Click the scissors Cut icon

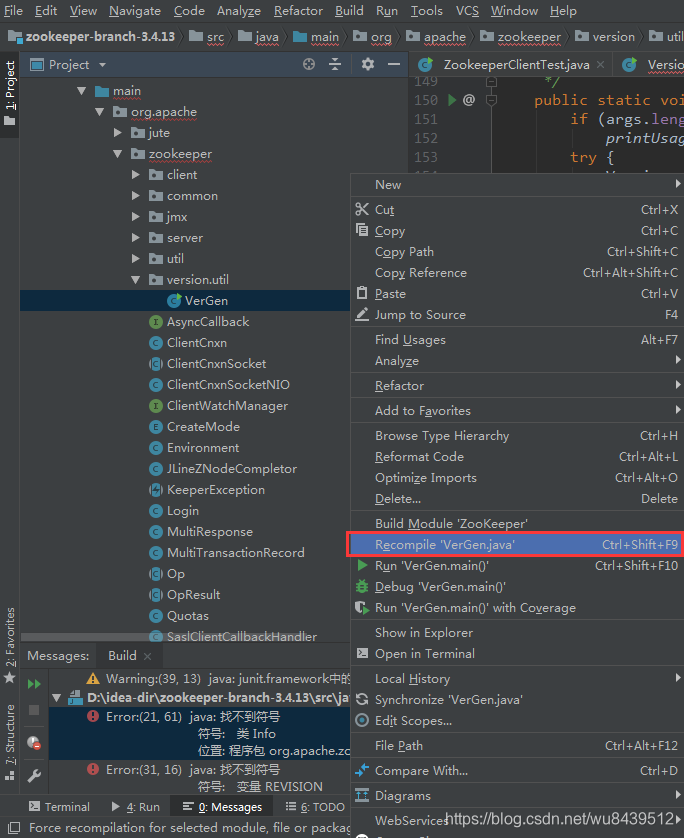[362, 210]
